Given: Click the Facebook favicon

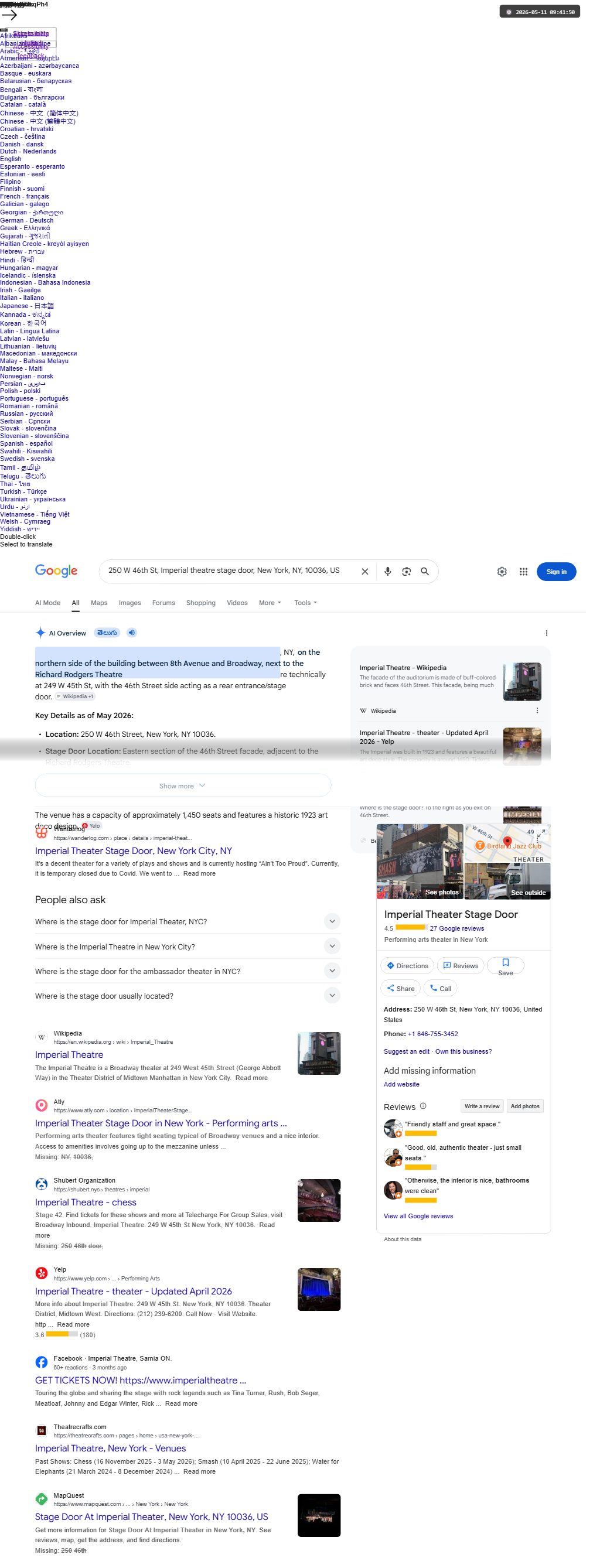Looking at the screenshot, I should [x=42, y=1378].
